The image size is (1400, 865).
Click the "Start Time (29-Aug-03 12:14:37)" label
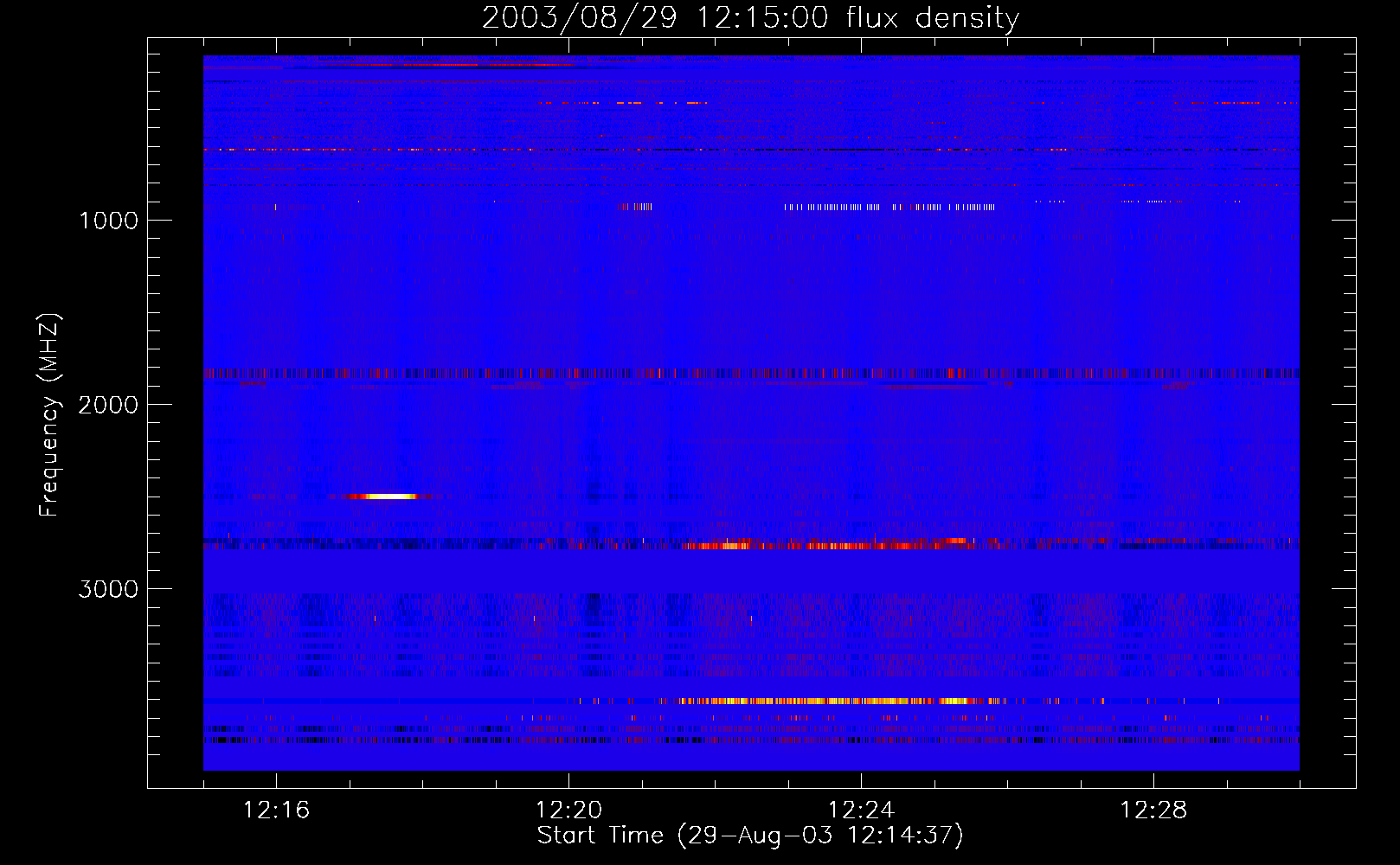coord(750,836)
